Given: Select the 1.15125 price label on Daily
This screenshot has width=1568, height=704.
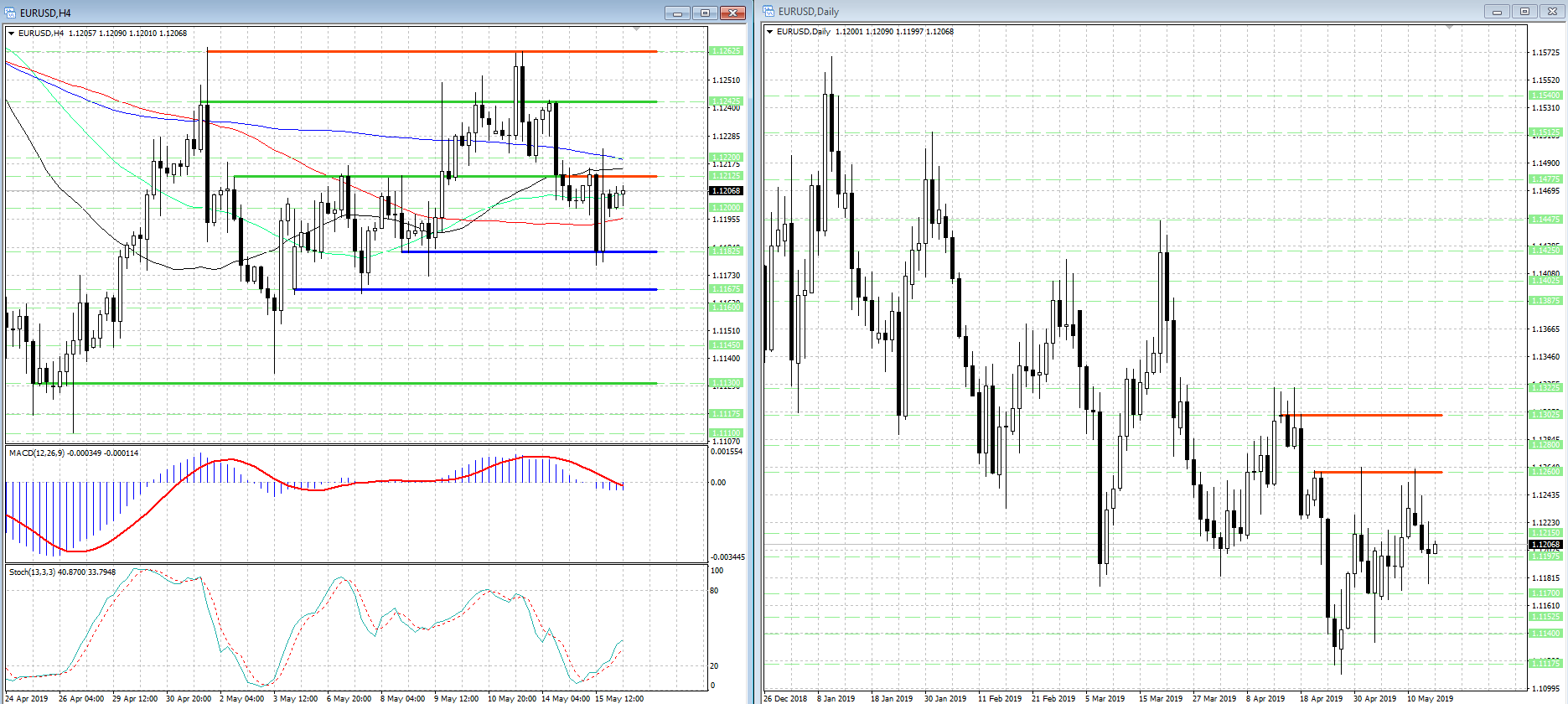Looking at the screenshot, I should (x=1545, y=132).
